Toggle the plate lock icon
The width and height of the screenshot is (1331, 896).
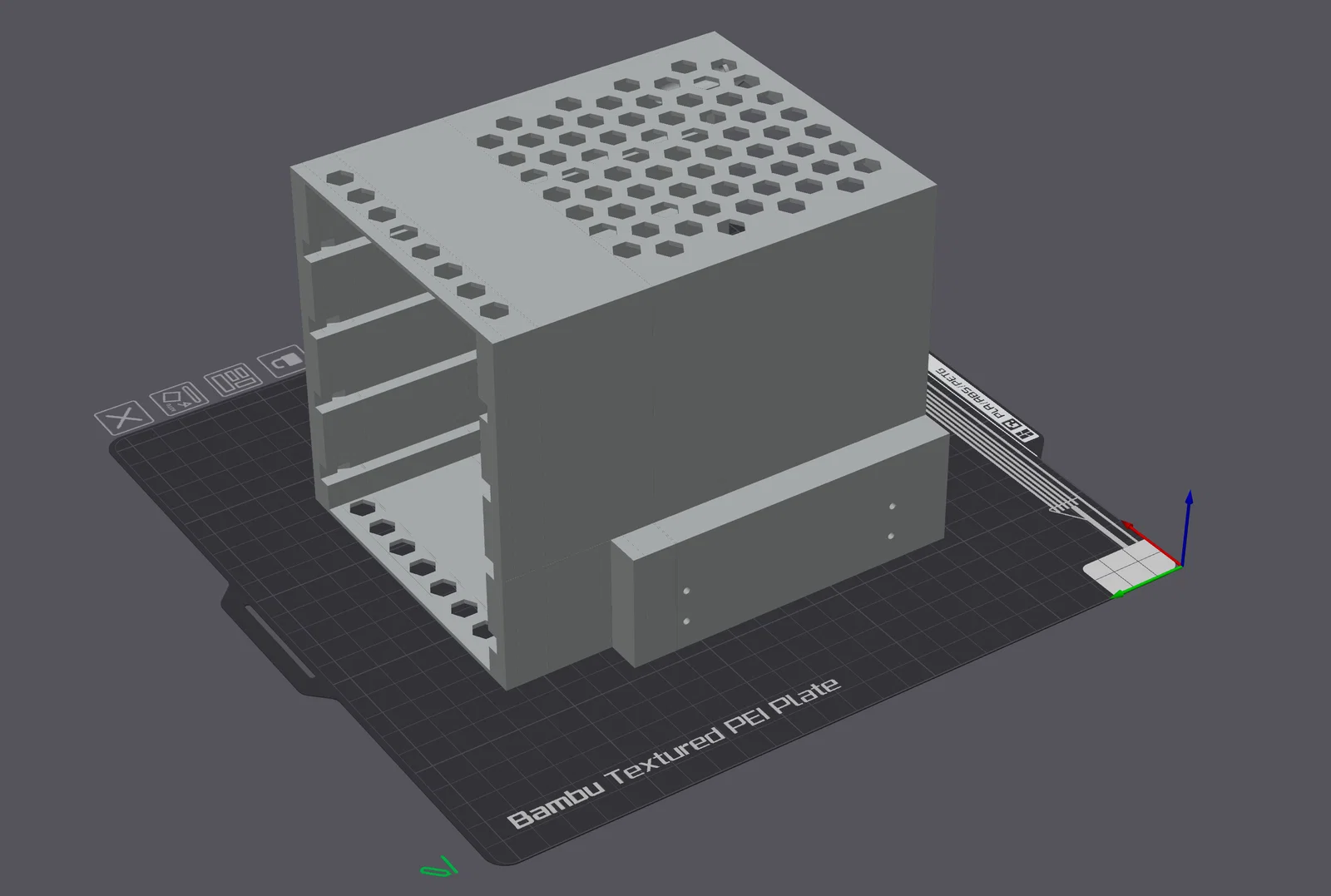[283, 361]
